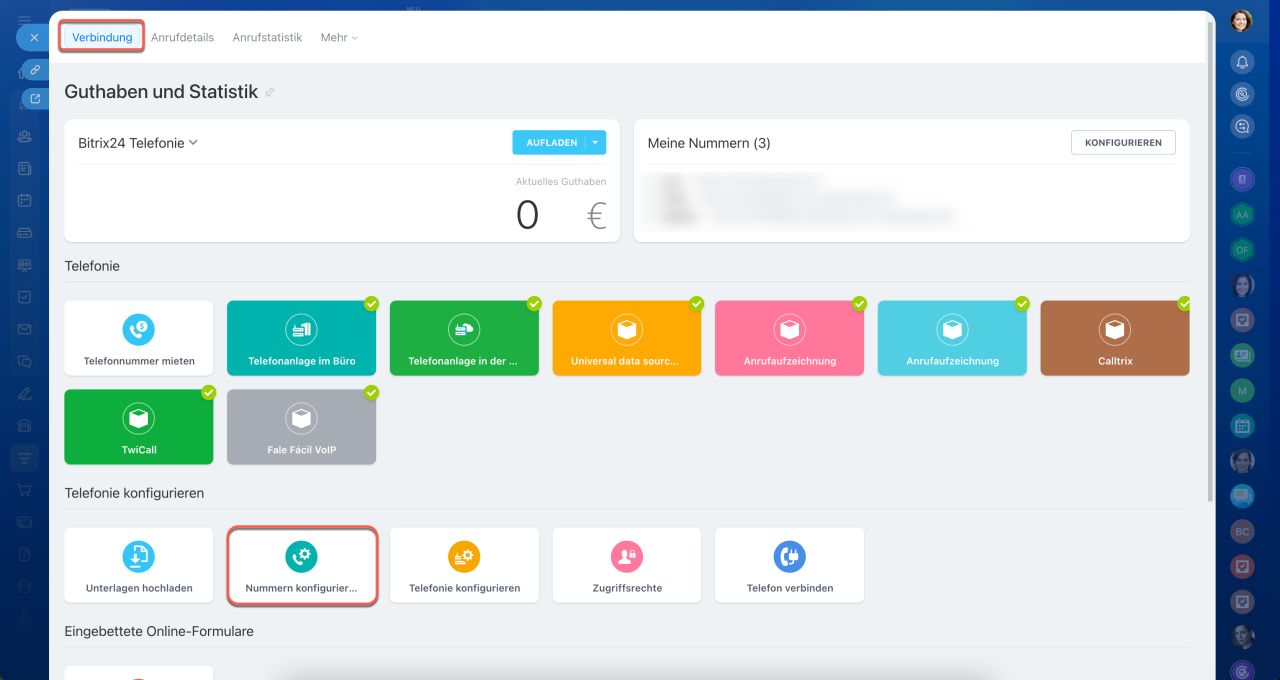Select the green TwiCall tile
The height and width of the screenshot is (680, 1280).
point(139,427)
